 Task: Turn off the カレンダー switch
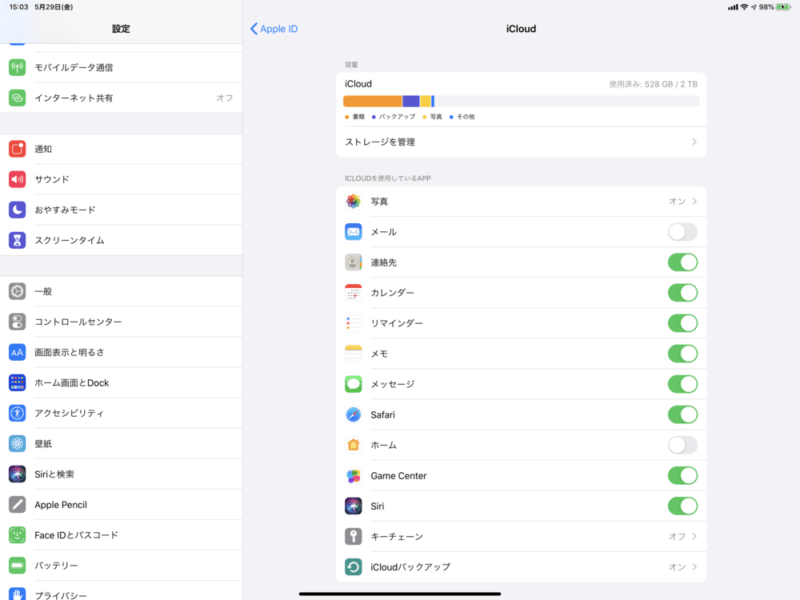(683, 293)
